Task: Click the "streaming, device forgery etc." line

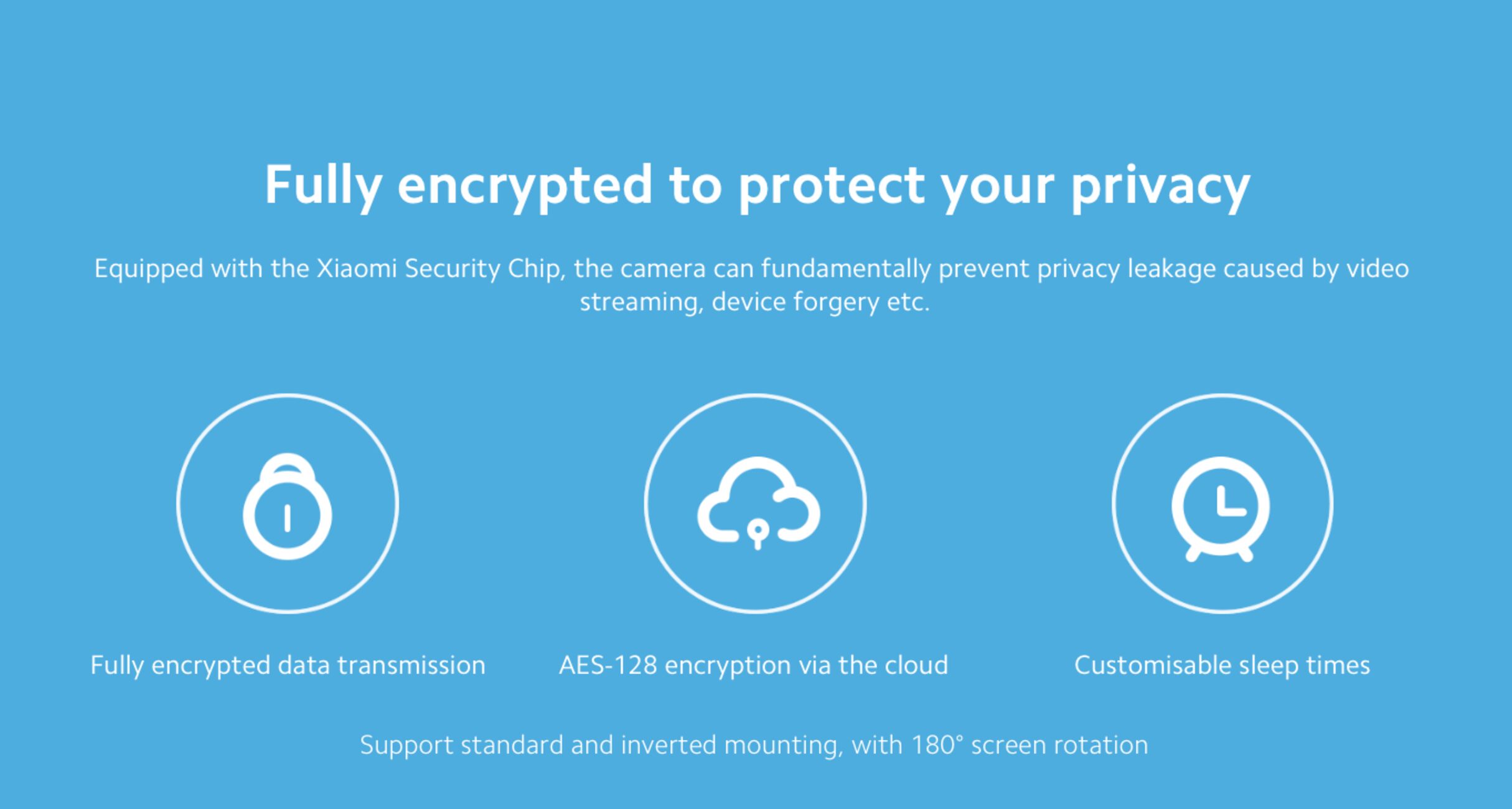Action: pos(754,302)
